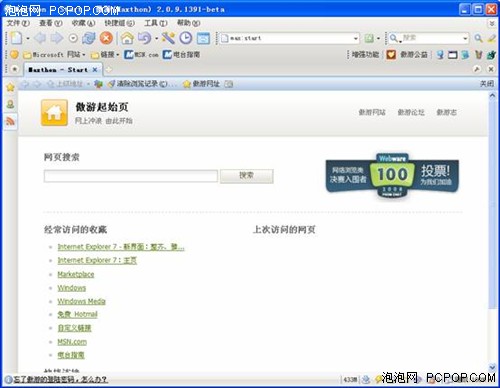Go back with the Back arrow
Screen dimensions: 500x388
click(x=40, y=38)
